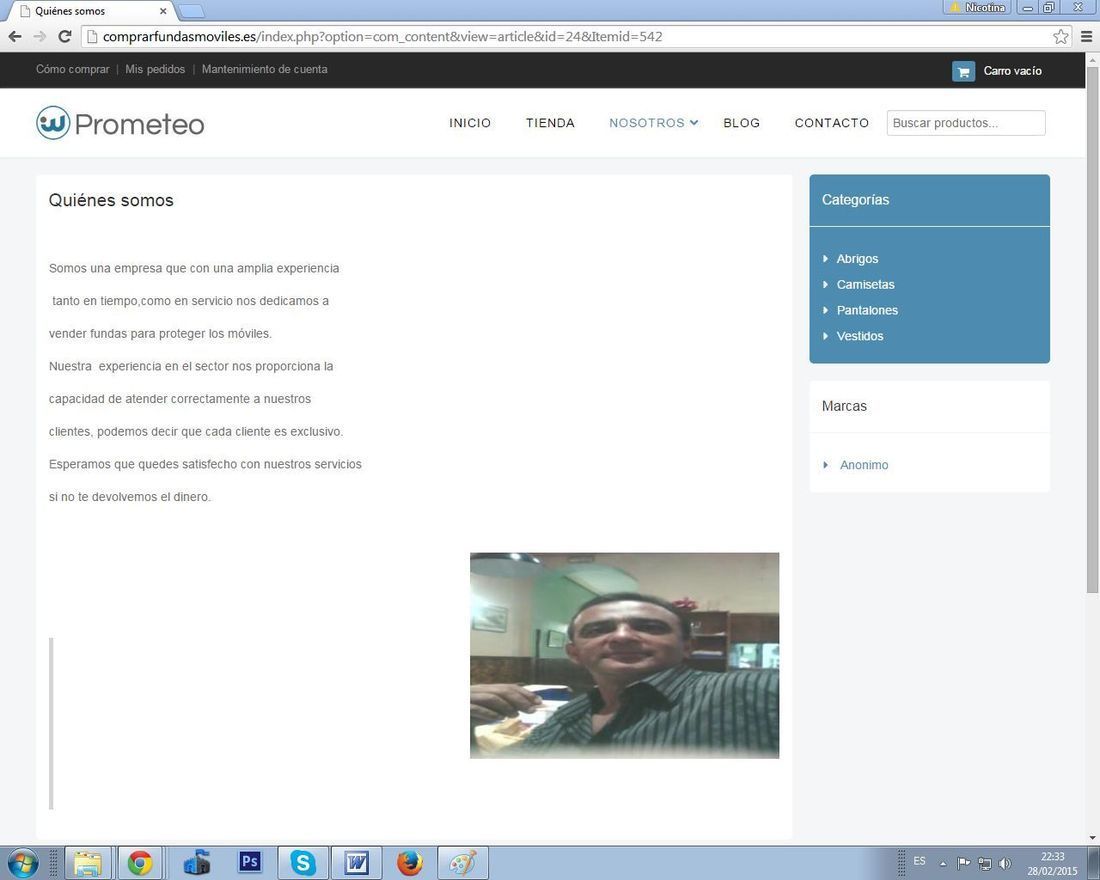1100x880 pixels.
Task: Open Mantenimiento de cuenta link
Action: point(264,69)
